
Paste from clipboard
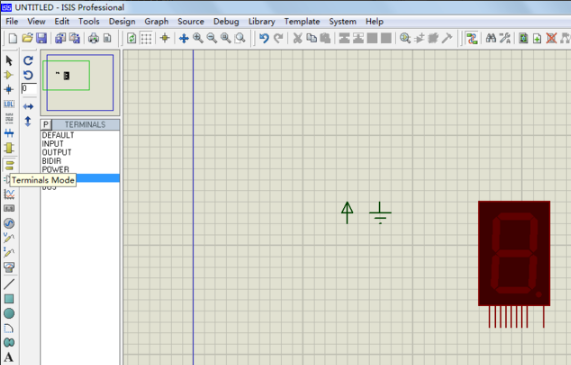click(325, 38)
